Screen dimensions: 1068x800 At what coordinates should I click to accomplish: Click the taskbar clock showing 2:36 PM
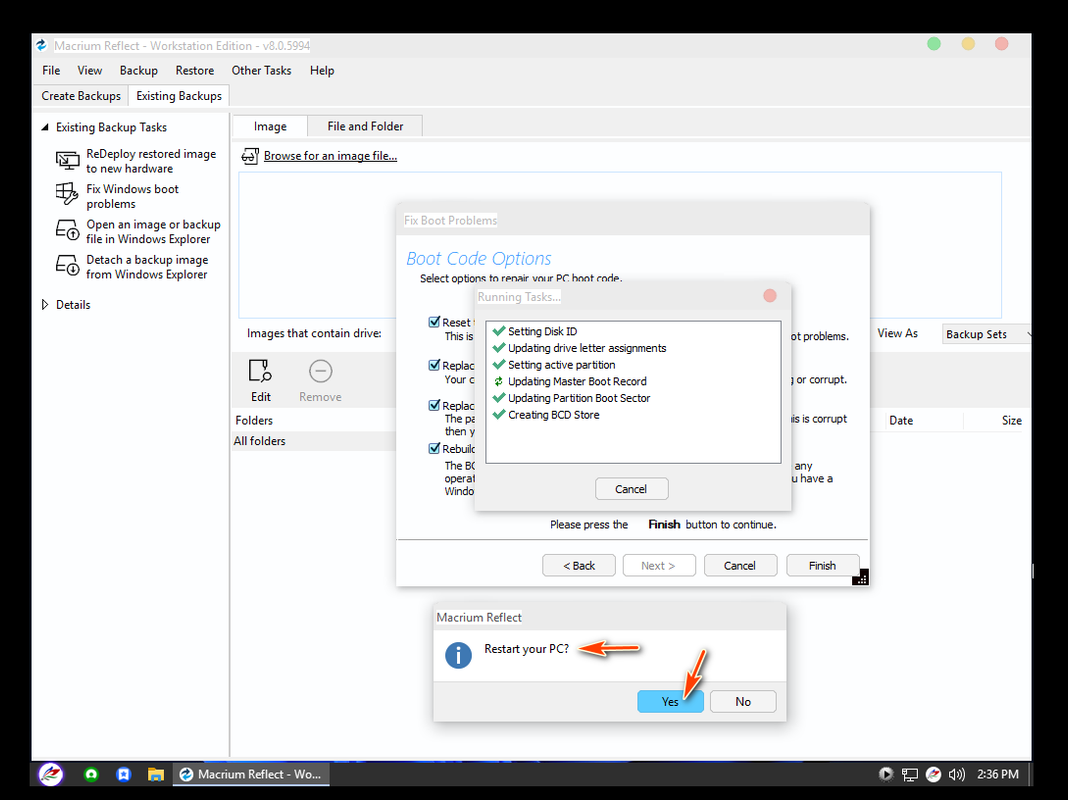point(998,774)
